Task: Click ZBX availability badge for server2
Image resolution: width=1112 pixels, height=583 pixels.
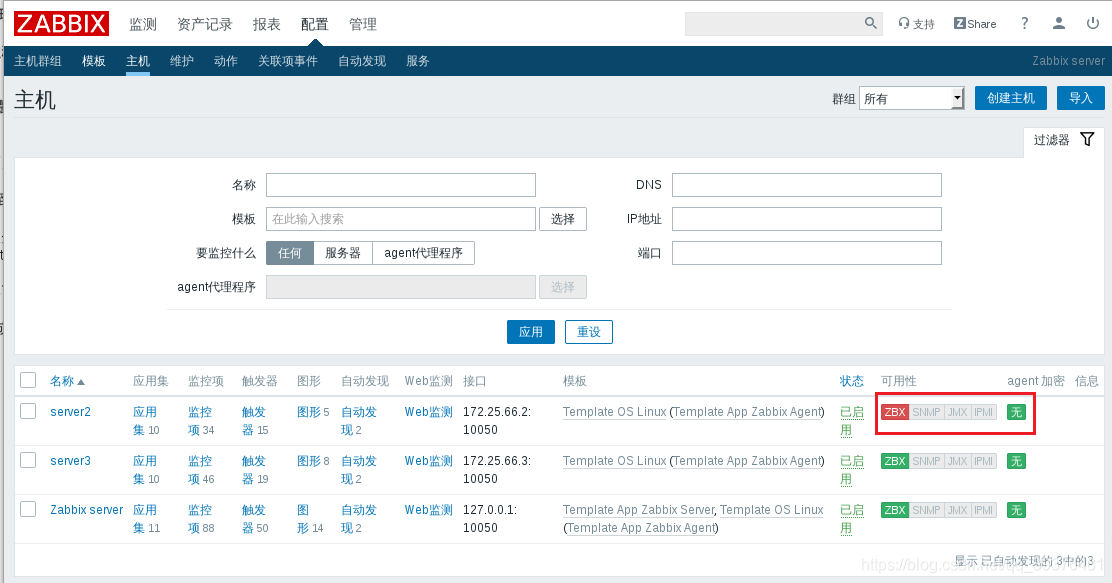Action: (894, 412)
